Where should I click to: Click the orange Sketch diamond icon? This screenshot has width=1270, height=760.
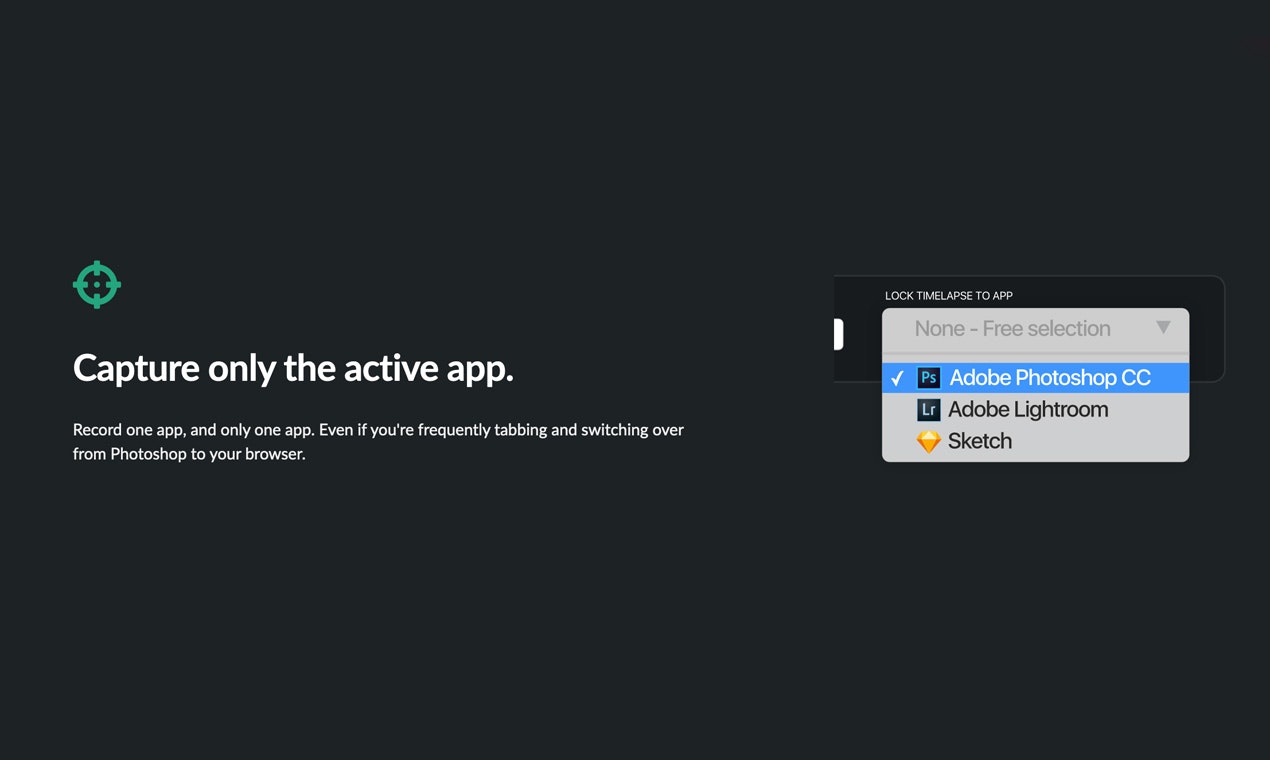coord(929,441)
